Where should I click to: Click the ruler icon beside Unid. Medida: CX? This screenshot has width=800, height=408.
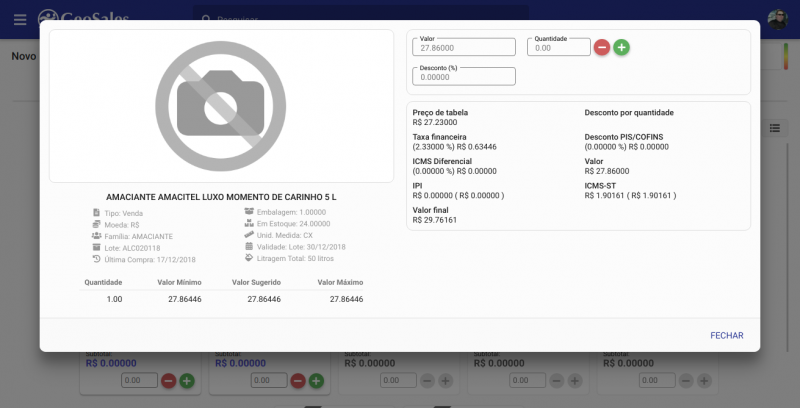tap(249, 235)
